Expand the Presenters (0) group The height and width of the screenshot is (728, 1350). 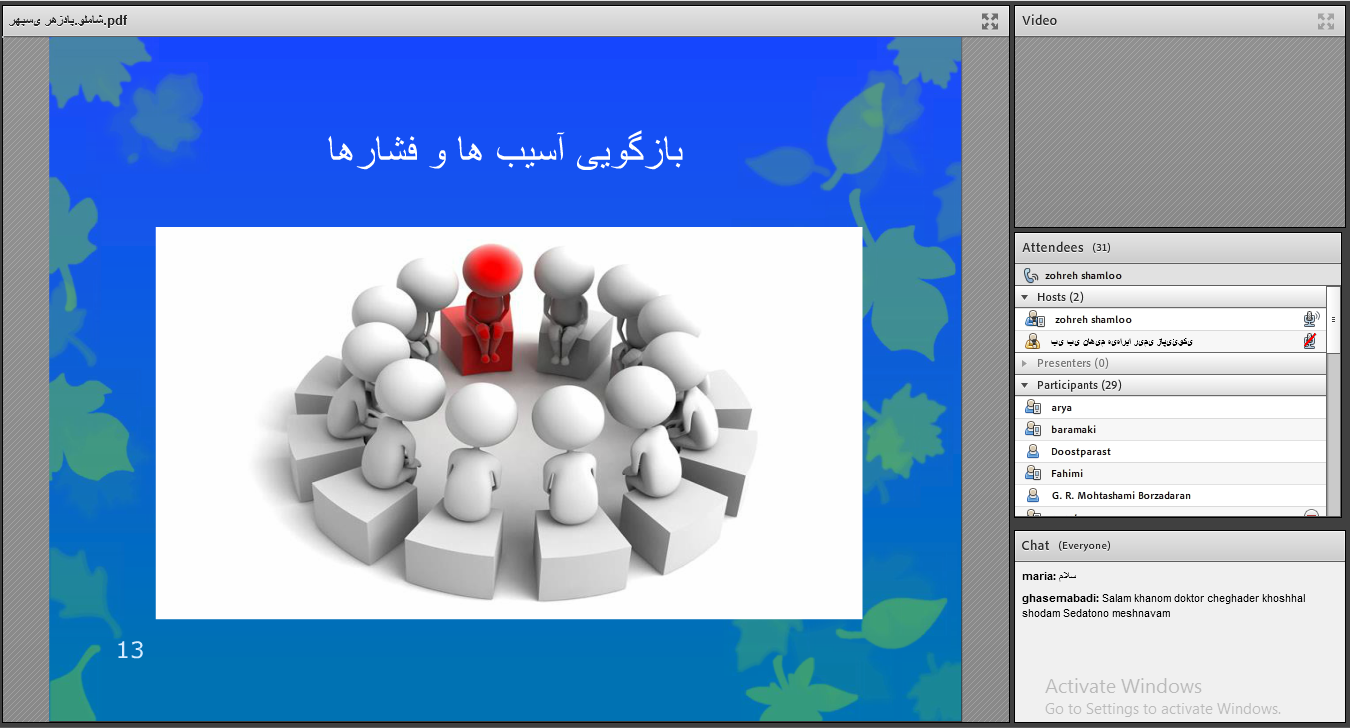pyautogui.click(x=1024, y=364)
